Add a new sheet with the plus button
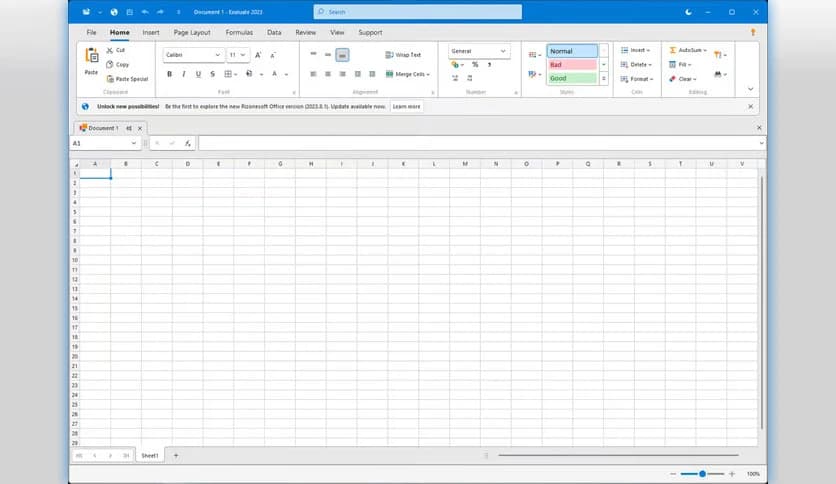Screen dimensions: 836x484 176,456
